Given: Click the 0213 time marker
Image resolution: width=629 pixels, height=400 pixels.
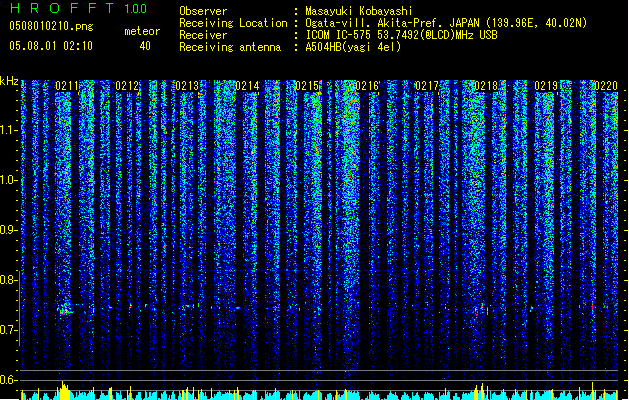Looking at the screenshot, I should 187,86.
